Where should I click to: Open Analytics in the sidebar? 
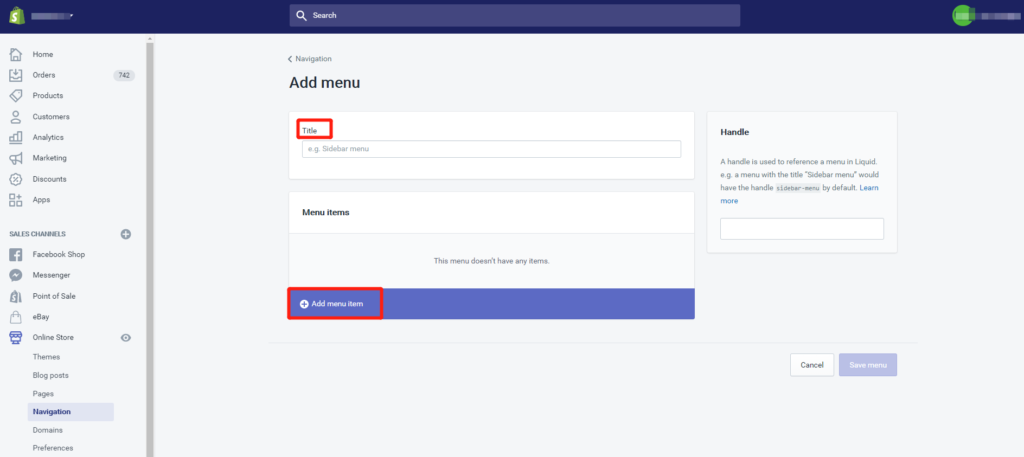coord(48,137)
